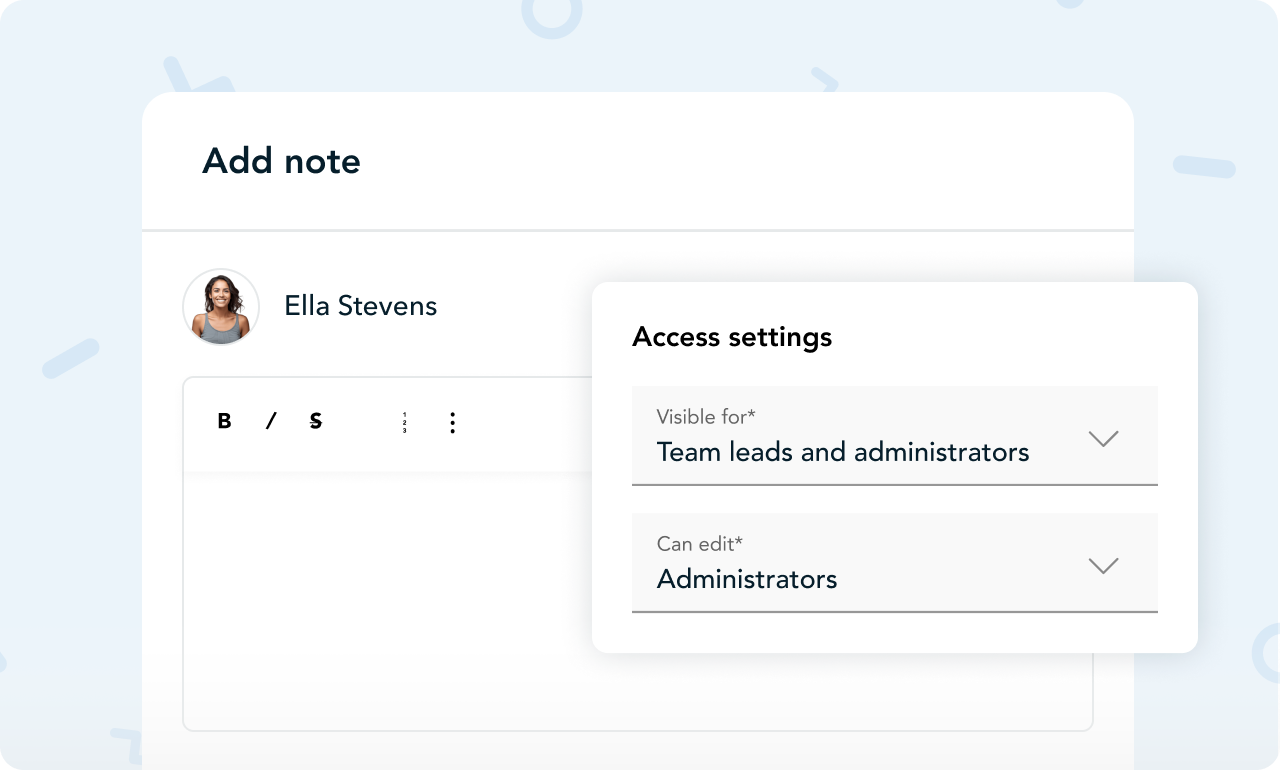Open the three-dot more options menu

coord(452,423)
